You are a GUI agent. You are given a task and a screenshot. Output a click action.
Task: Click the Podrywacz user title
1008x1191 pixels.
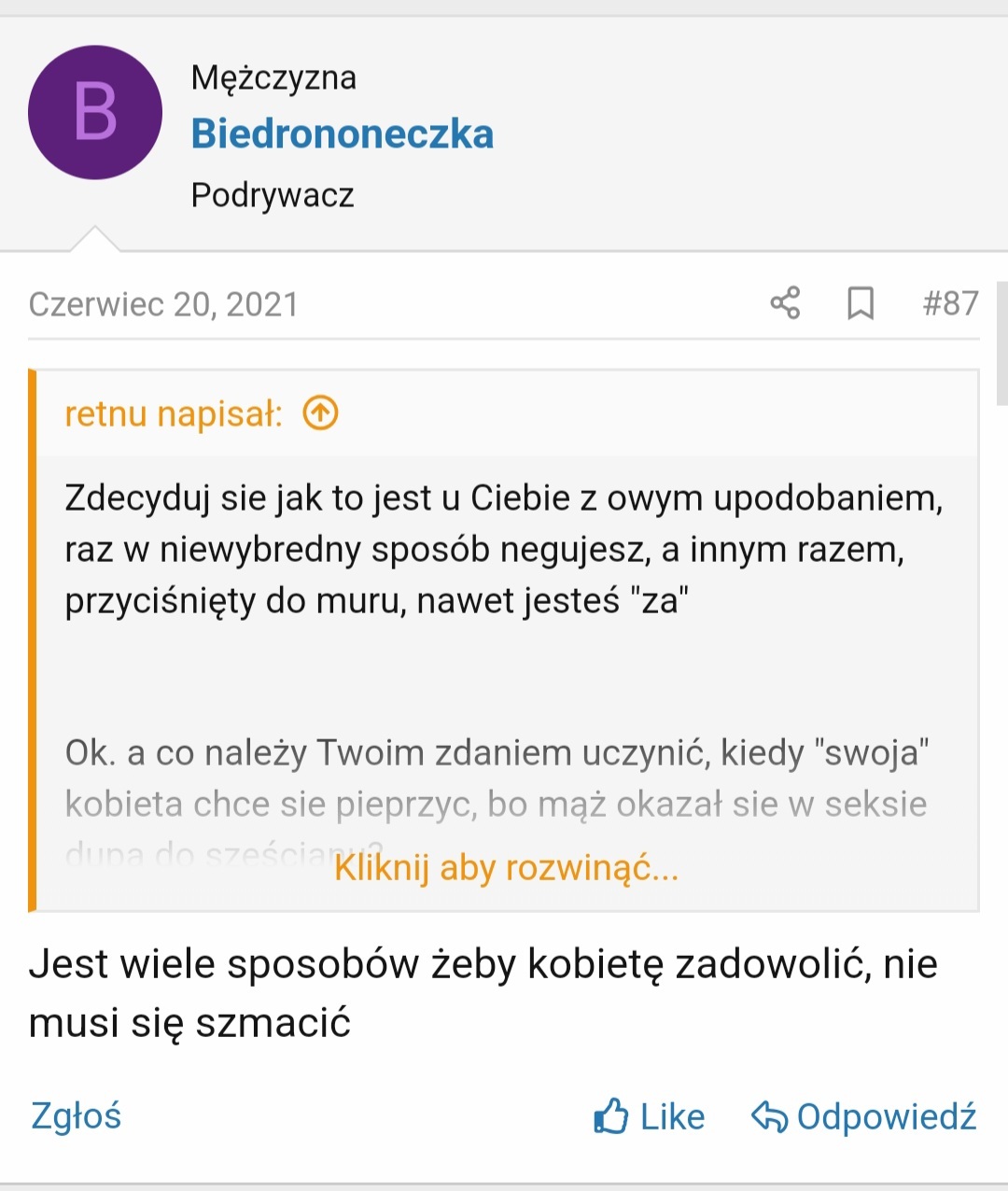(x=273, y=195)
